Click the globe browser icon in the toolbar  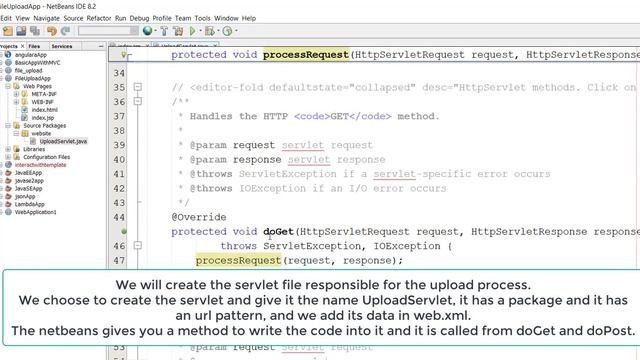147,31
